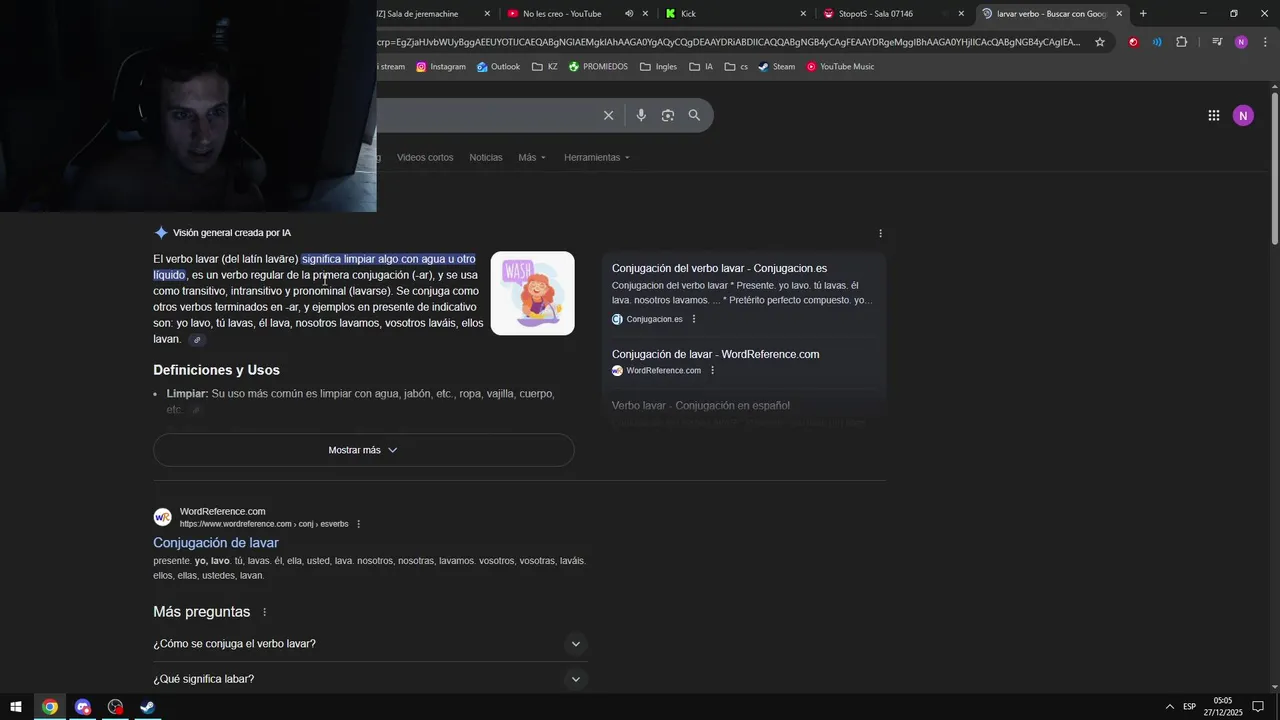Screen dimensions: 1280x720
Task: Open options next to Más preguntas
Action: 265,612
